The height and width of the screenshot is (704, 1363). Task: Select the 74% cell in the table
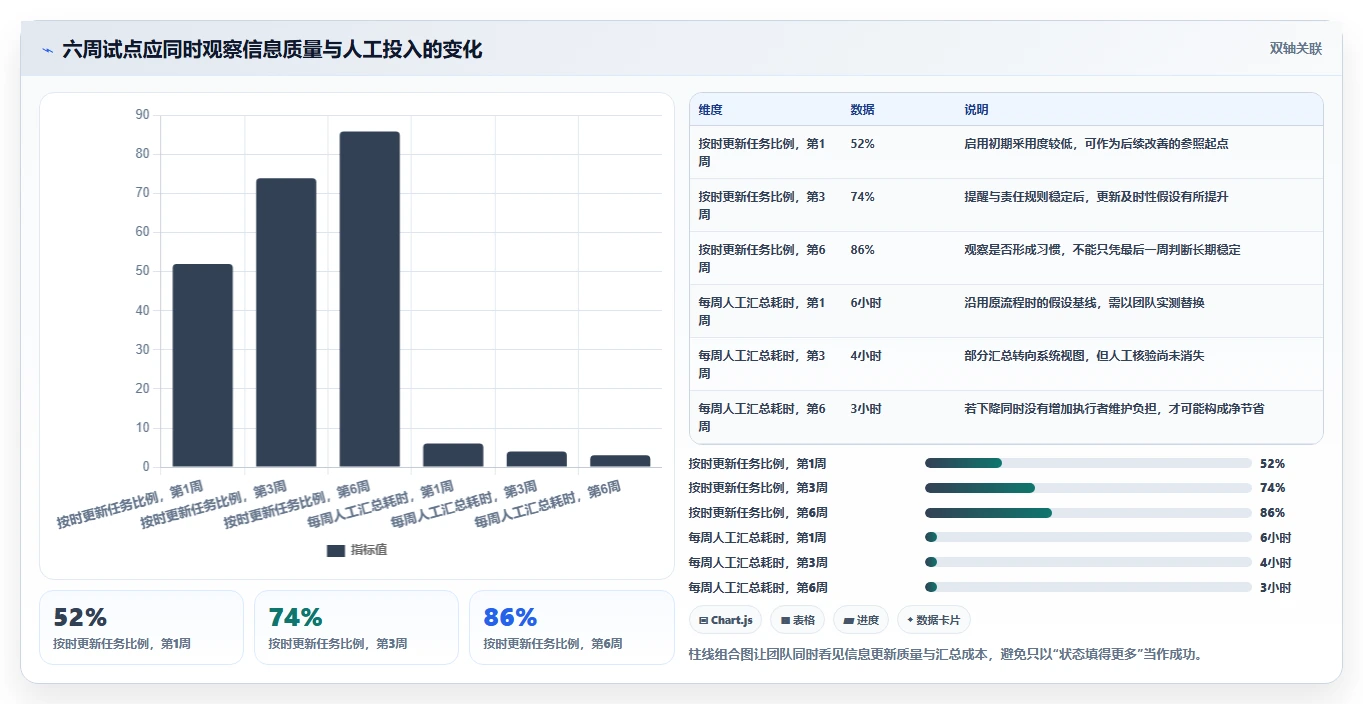coord(863,197)
